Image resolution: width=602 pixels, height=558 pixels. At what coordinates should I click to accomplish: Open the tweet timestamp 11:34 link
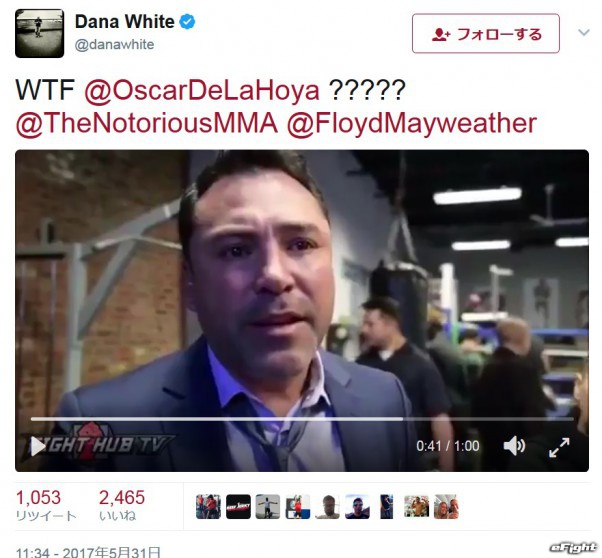coord(88,552)
